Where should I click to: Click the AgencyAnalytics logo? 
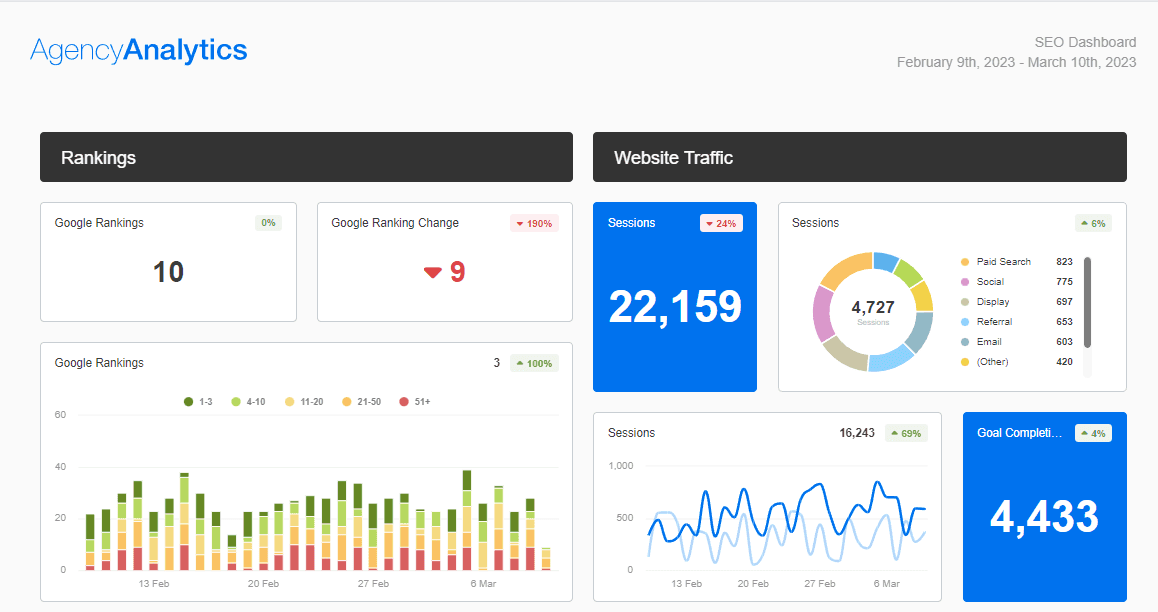click(138, 50)
